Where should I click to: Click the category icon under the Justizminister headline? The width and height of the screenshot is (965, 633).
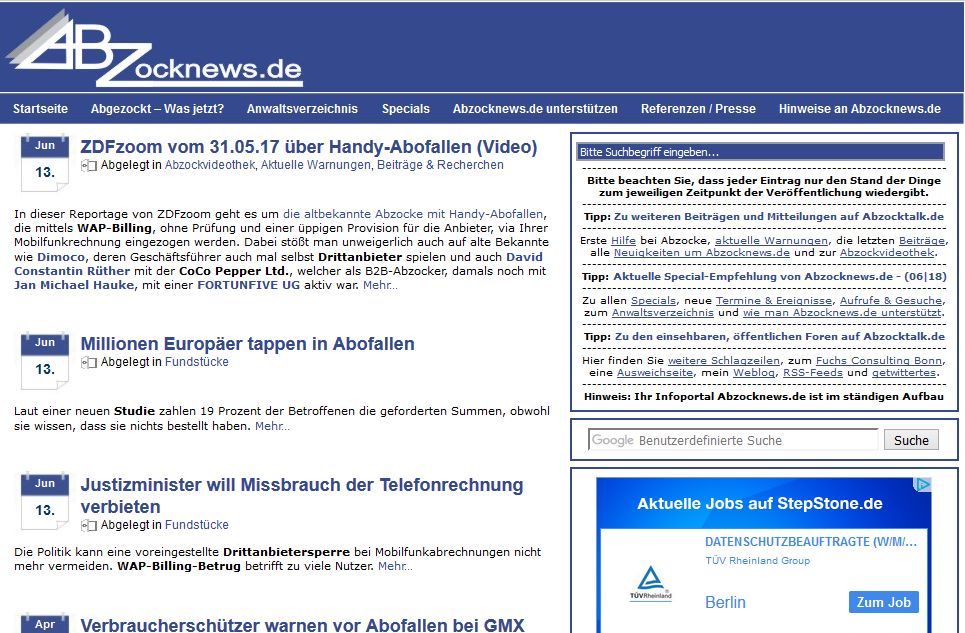89,525
